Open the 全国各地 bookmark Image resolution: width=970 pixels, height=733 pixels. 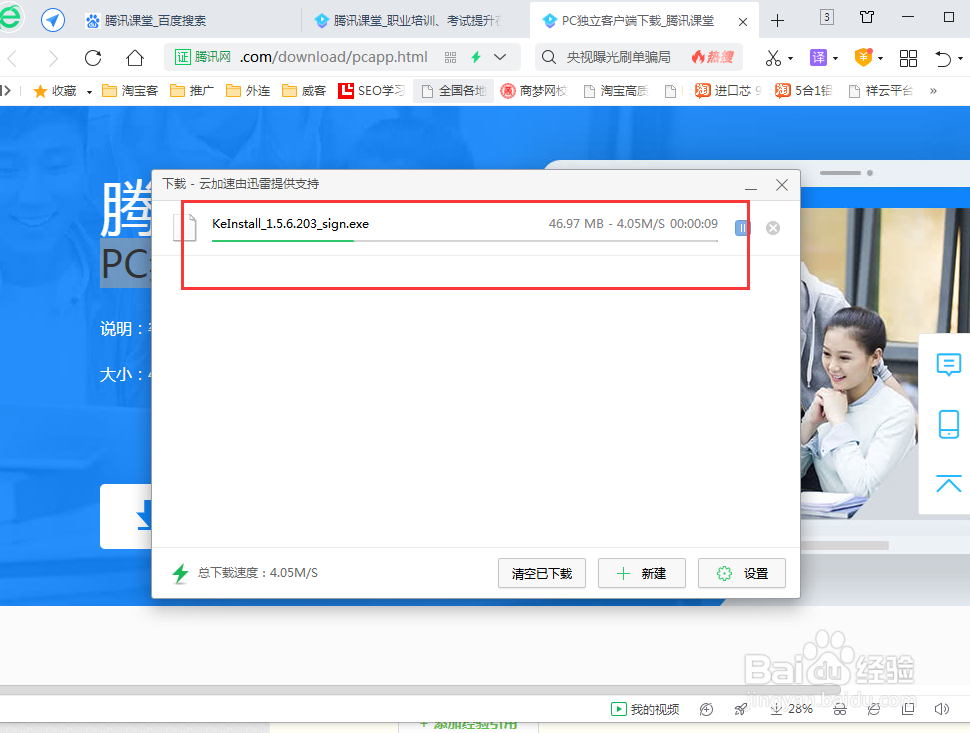pyautogui.click(x=453, y=91)
